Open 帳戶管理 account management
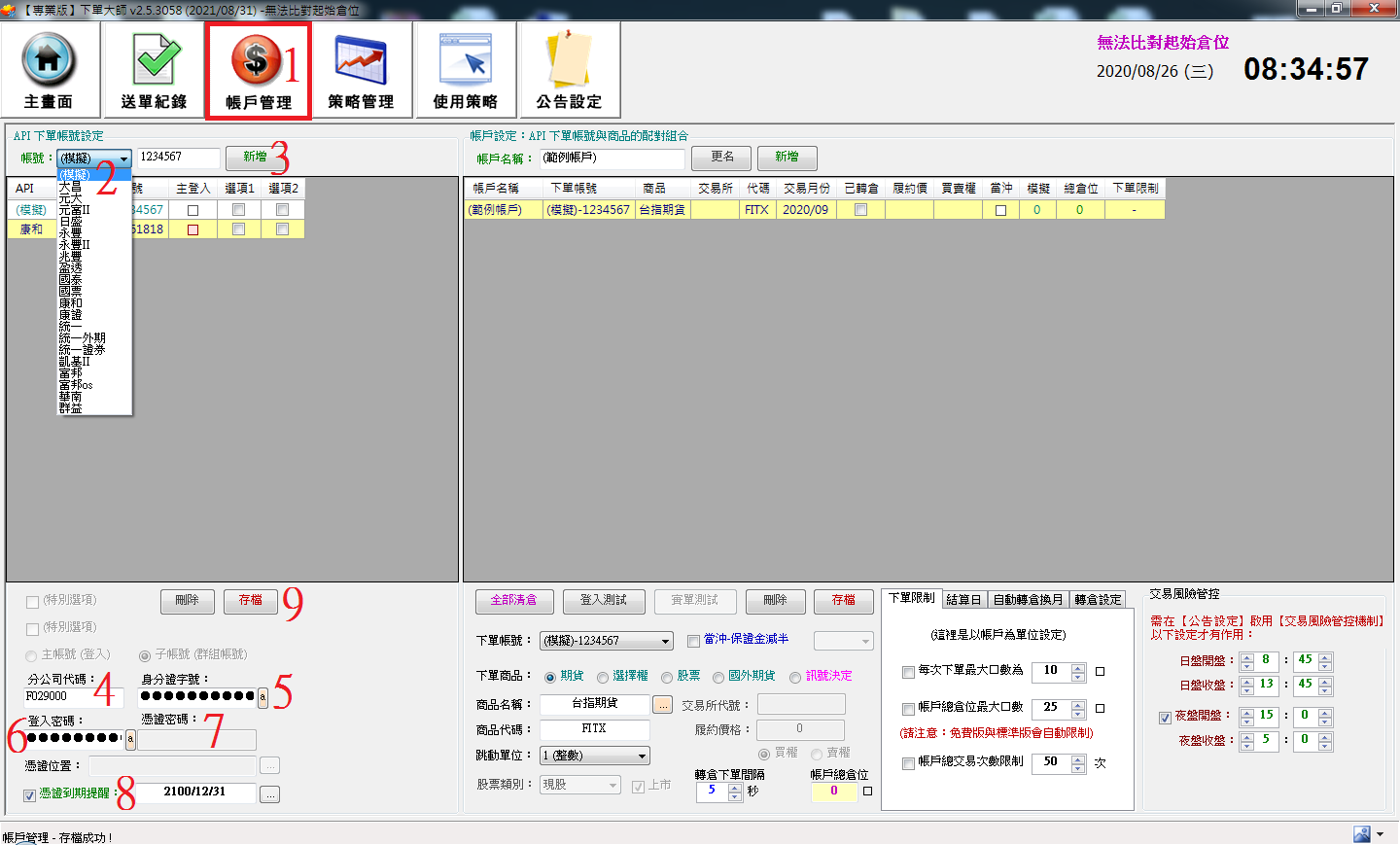The width and height of the screenshot is (1400, 845). tap(258, 70)
